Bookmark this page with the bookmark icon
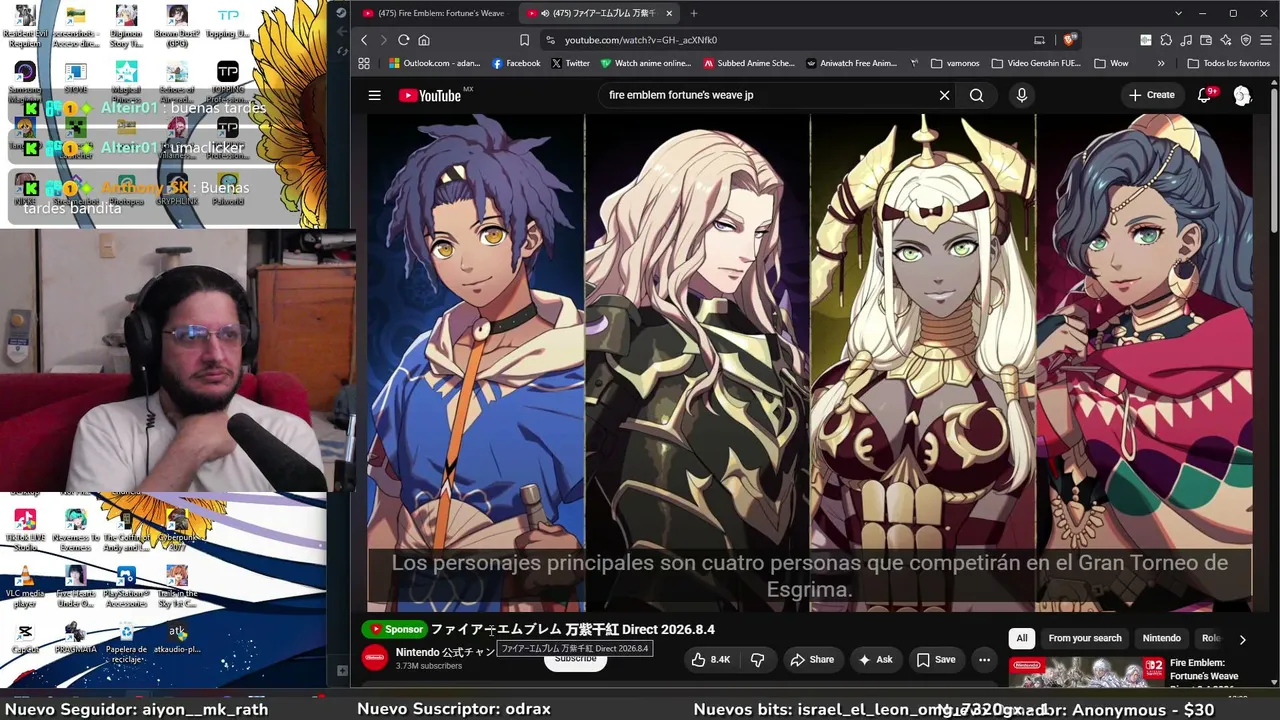 point(524,40)
